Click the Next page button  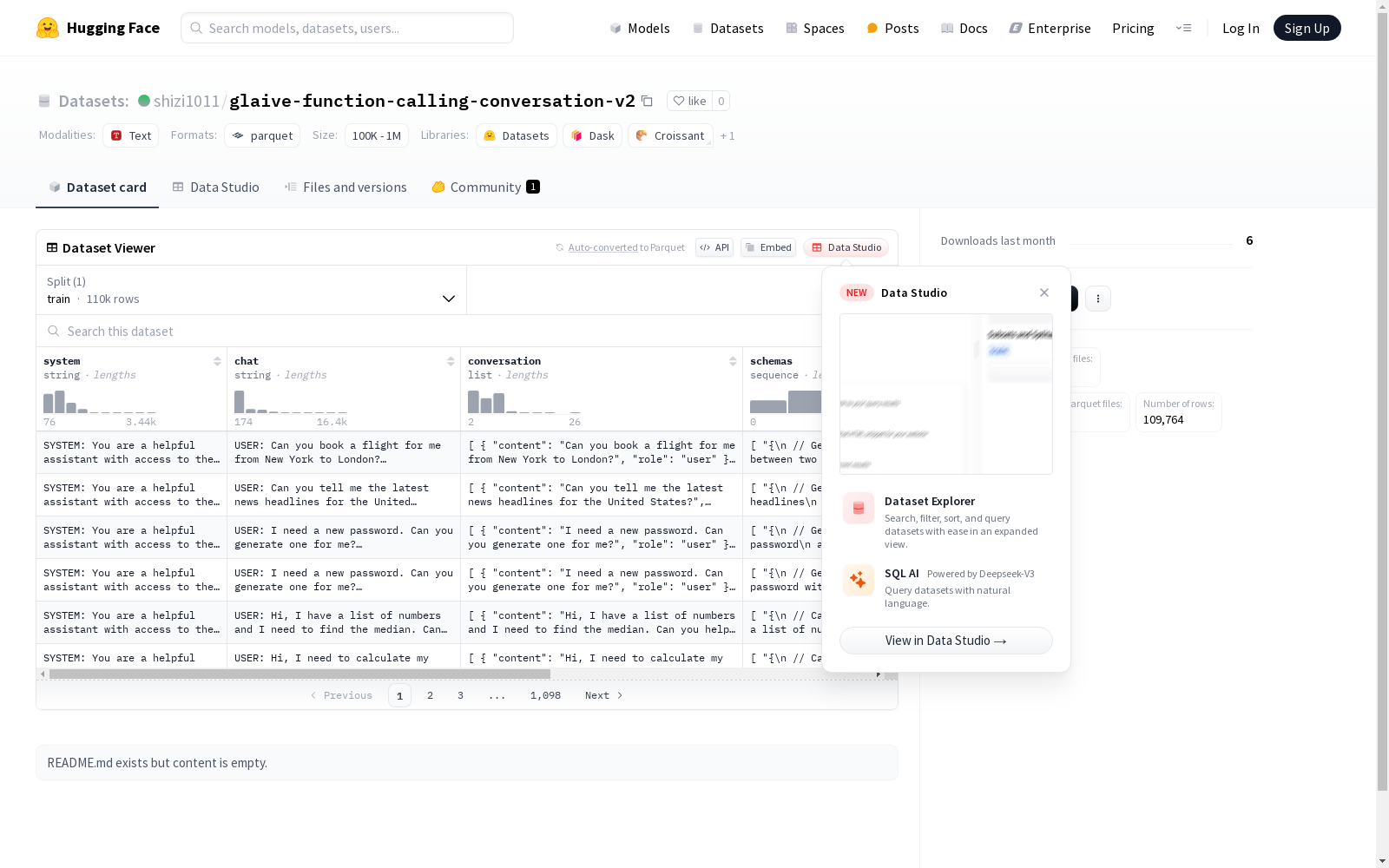(x=604, y=695)
